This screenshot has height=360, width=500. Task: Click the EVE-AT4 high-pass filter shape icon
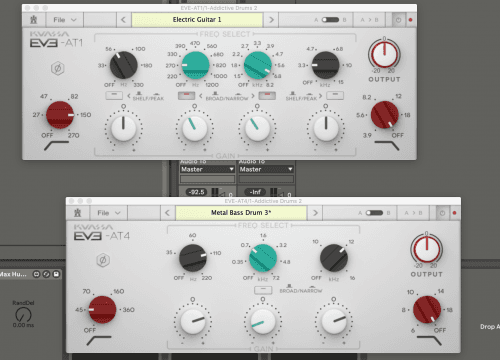(99, 340)
